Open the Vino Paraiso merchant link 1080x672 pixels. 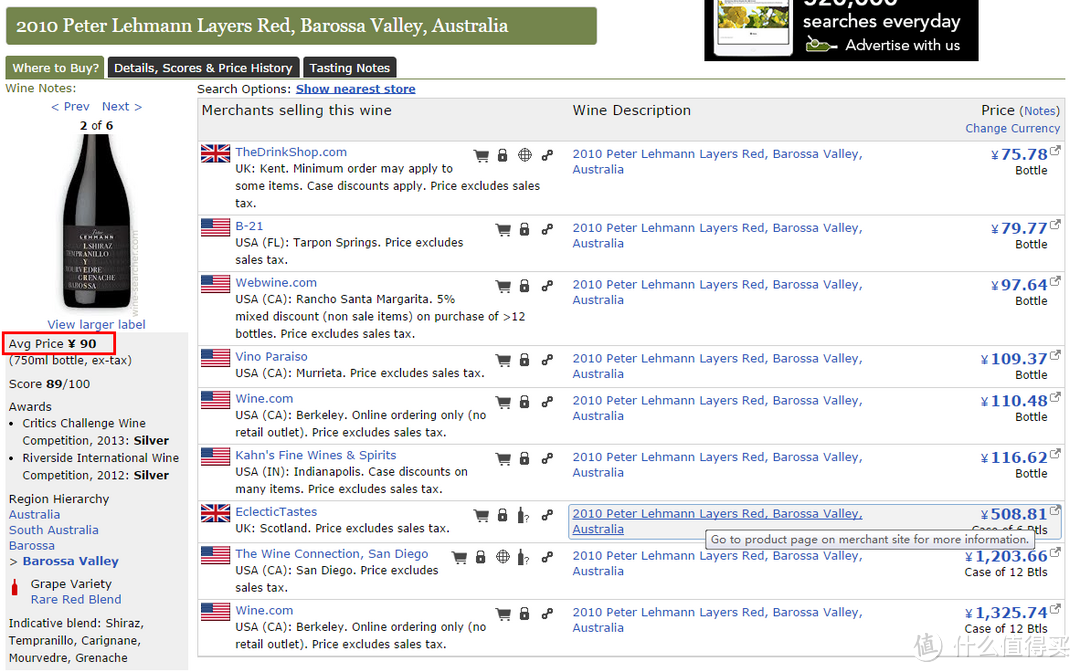click(271, 357)
